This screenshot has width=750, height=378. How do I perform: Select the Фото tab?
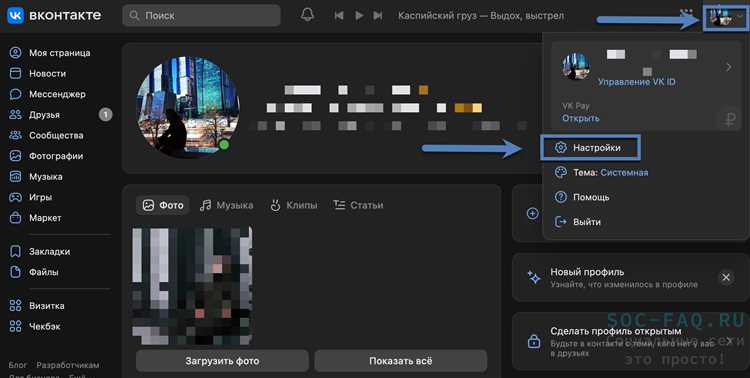click(x=163, y=205)
